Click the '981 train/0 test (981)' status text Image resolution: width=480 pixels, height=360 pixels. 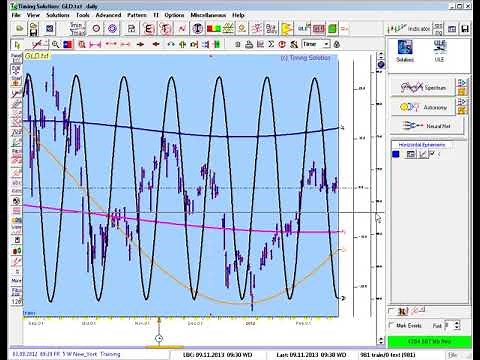coord(389,355)
